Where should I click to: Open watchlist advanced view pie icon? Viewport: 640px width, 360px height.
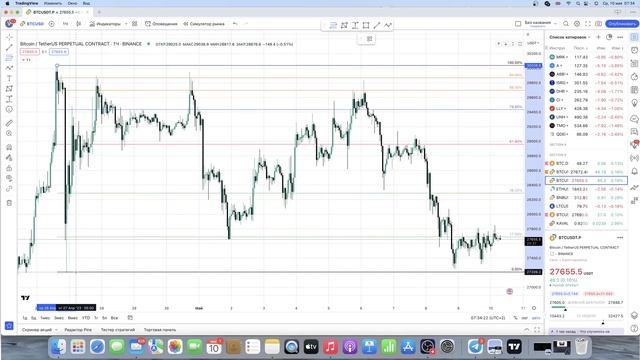click(609, 37)
